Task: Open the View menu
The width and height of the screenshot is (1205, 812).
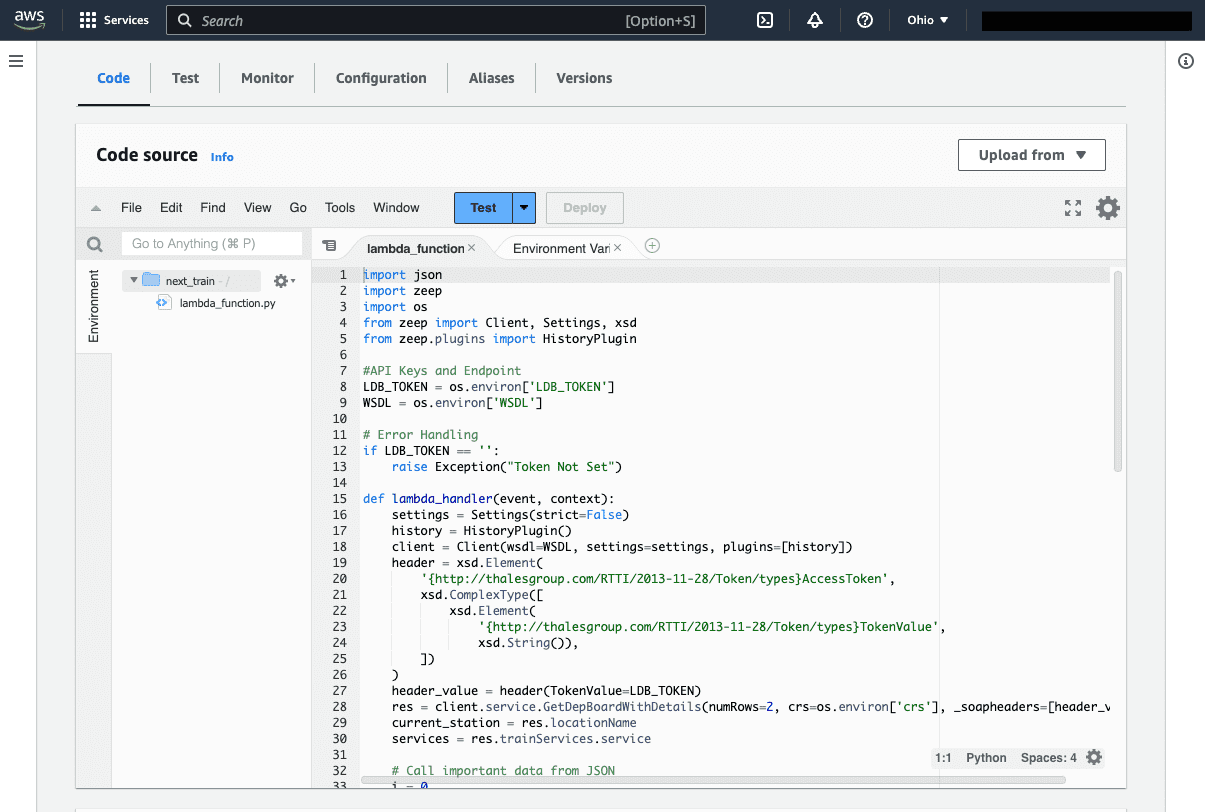Action: tap(257, 208)
